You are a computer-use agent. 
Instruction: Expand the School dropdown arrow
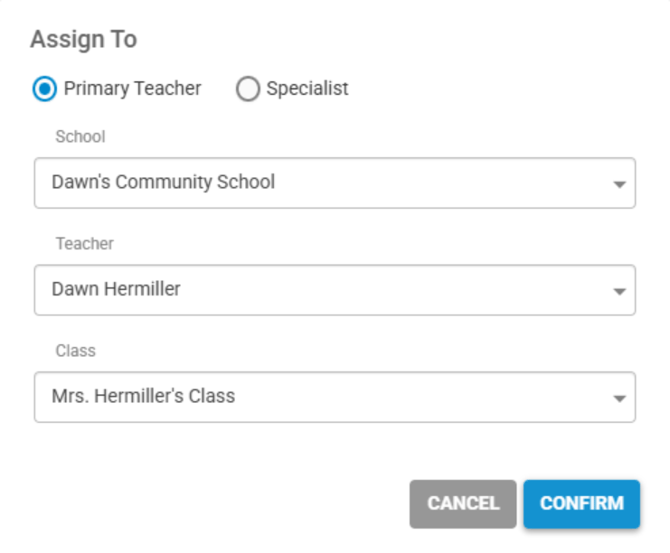[619, 184]
